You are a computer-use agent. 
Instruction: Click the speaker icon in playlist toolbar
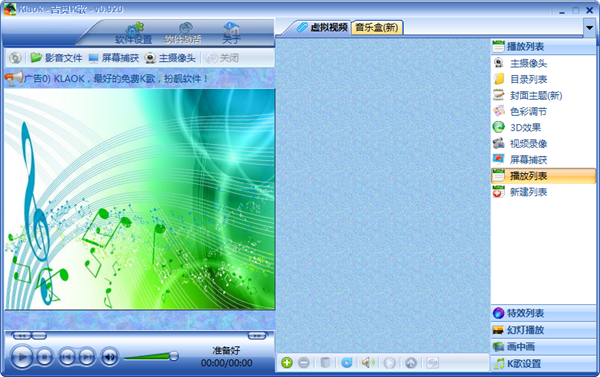368,362
